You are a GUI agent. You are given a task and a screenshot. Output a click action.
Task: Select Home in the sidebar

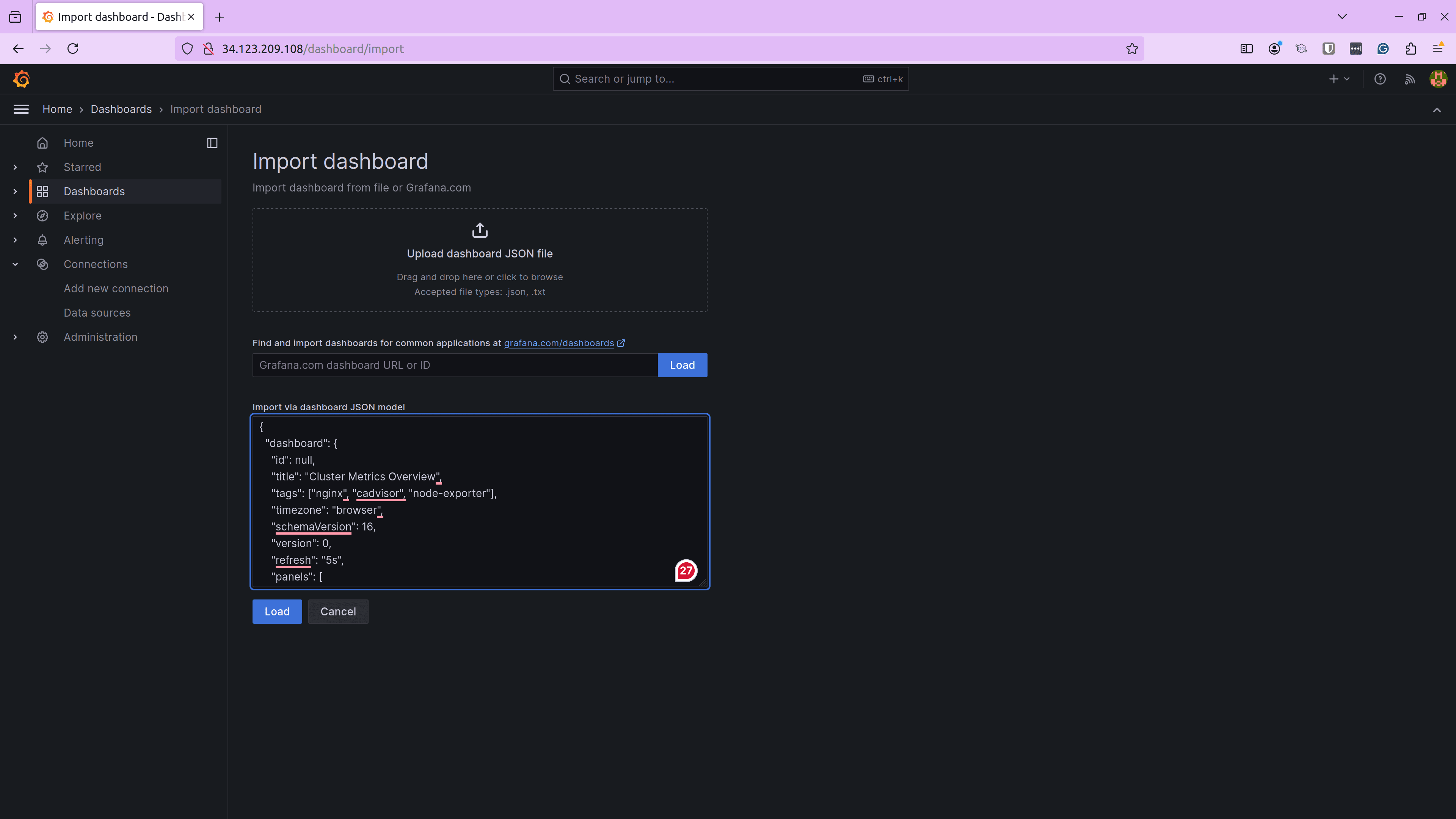point(78,143)
